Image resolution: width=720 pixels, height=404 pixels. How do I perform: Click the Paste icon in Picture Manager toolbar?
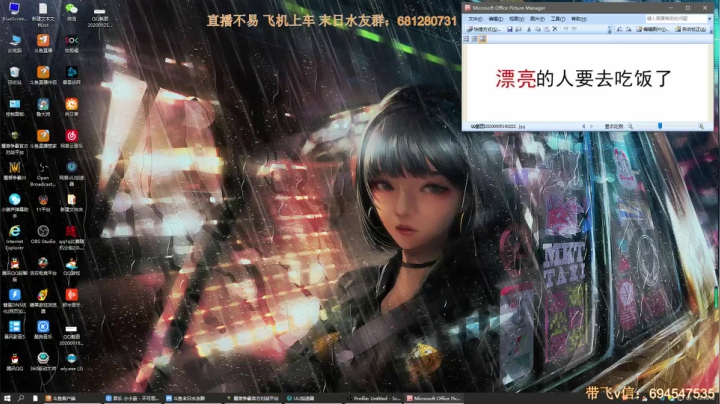(x=546, y=29)
